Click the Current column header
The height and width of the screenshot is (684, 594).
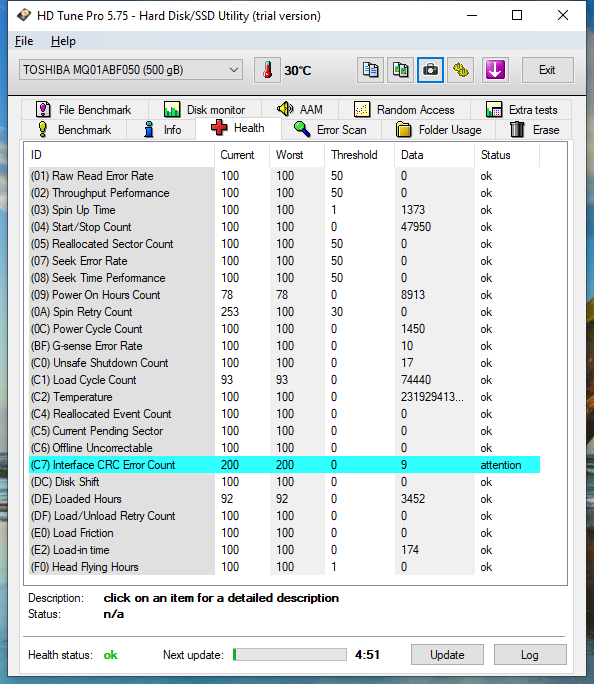(x=242, y=155)
